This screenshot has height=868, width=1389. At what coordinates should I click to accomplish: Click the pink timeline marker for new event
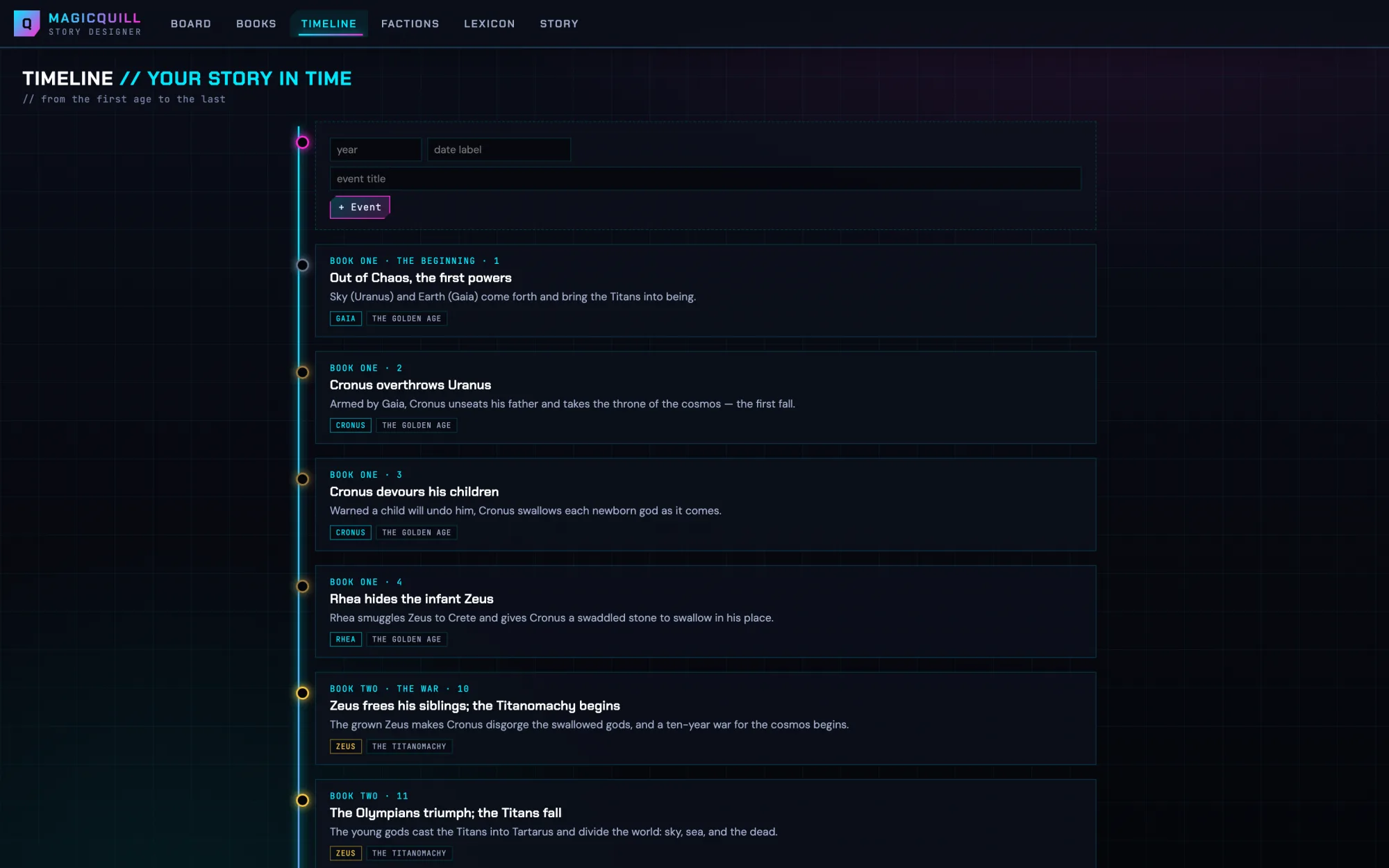click(x=302, y=142)
